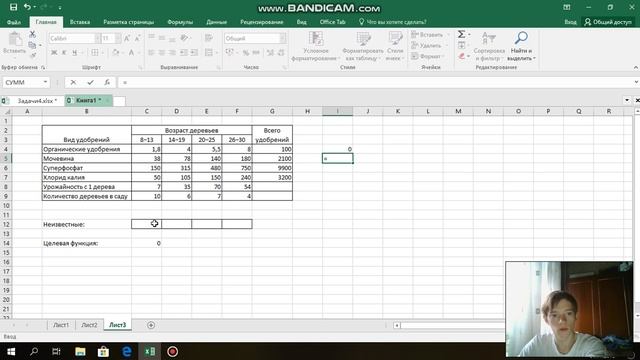640x360 pixels.
Task: Expand the formula bar with chevron
Action: pos(636,82)
